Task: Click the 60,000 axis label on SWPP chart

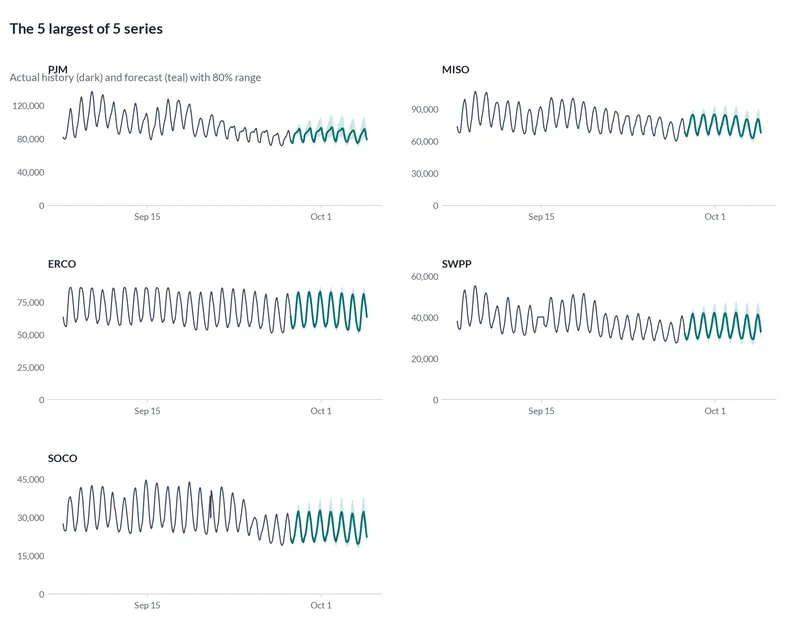Action: [x=424, y=276]
